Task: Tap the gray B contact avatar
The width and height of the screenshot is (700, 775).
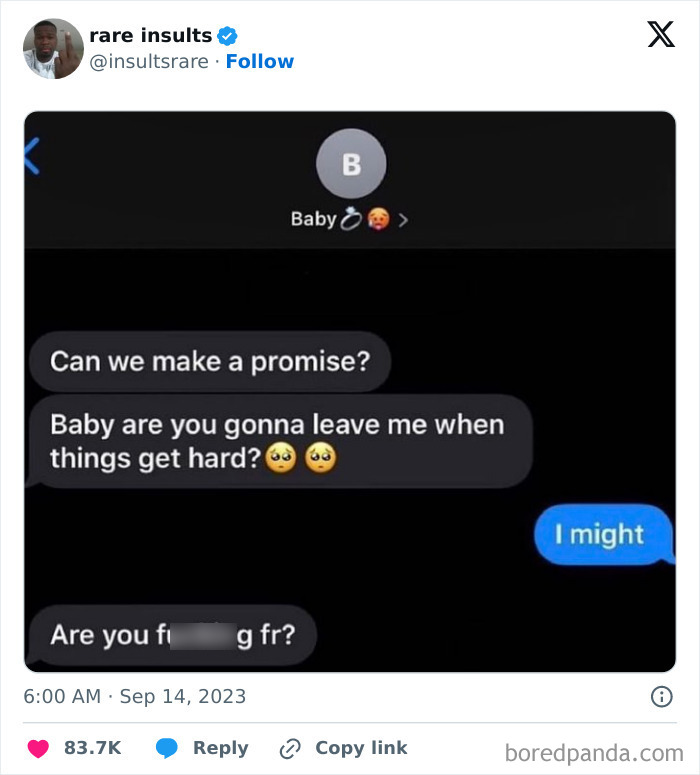Action: pyautogui.click(x=351, y=164)
